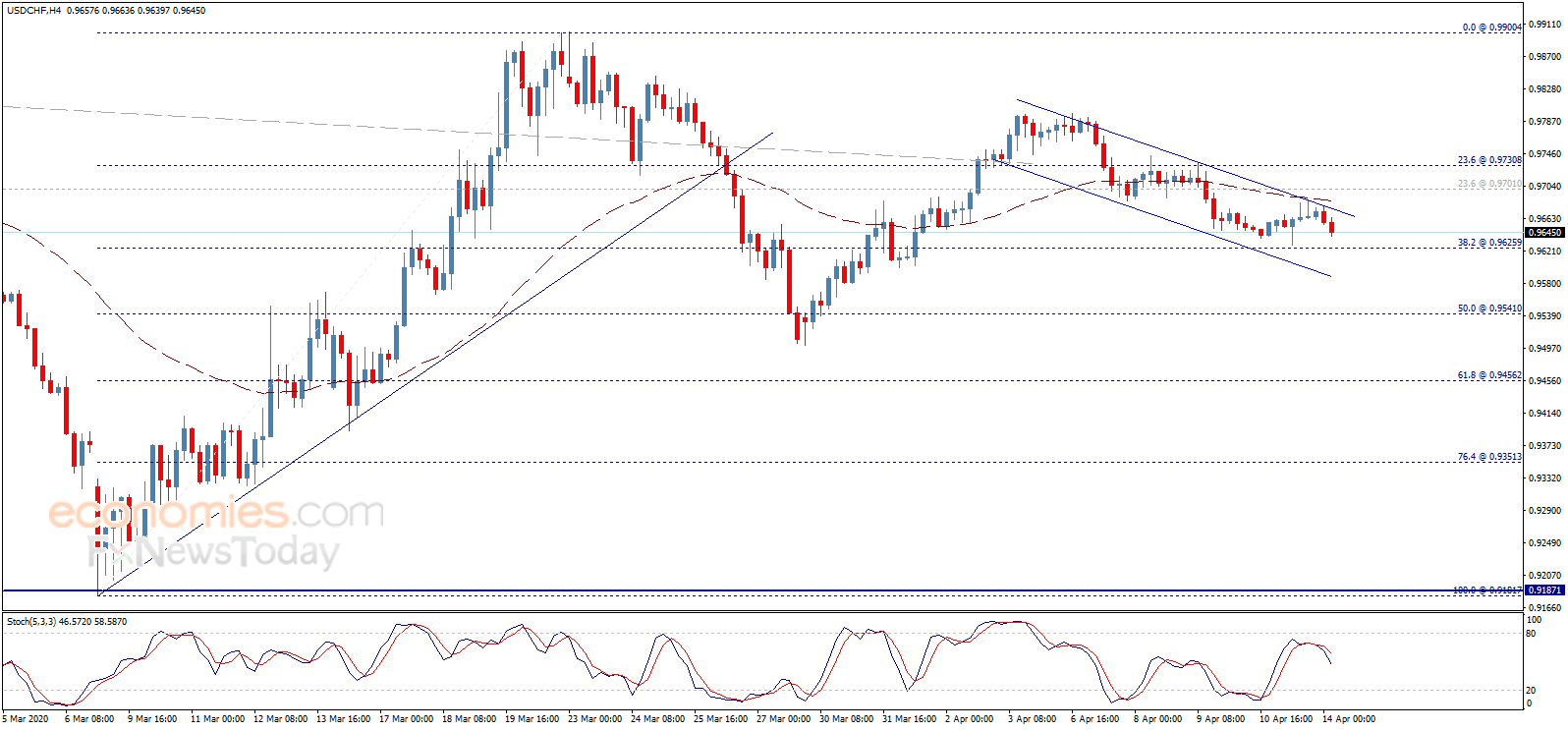Screen dimensions: 1568x730
Task: Click the 61.8 @ 0.94562 Fibonacci label
Action: [x=1489, y=375]
